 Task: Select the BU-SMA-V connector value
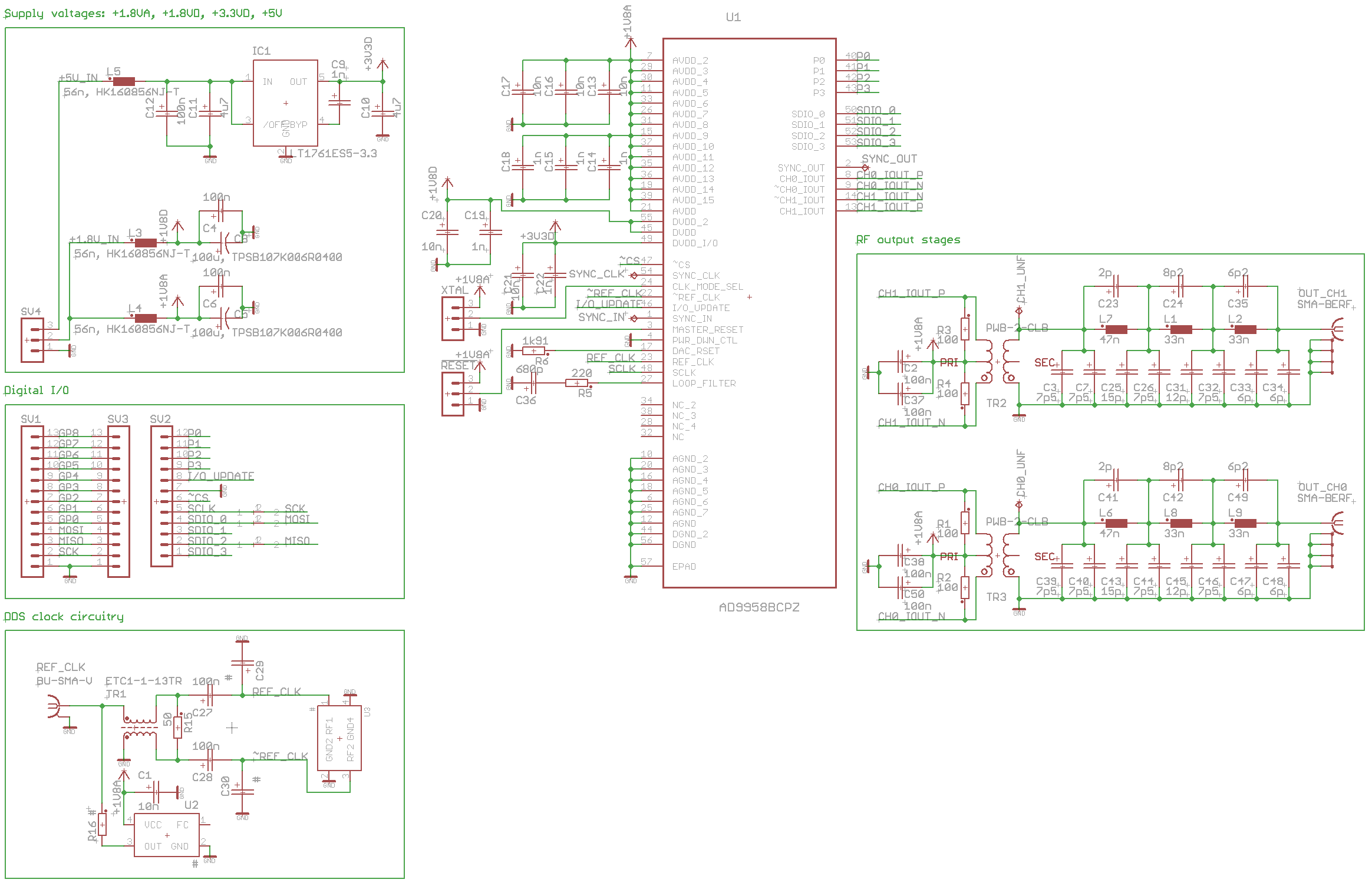pyautogui.click(x=64, y=680)
